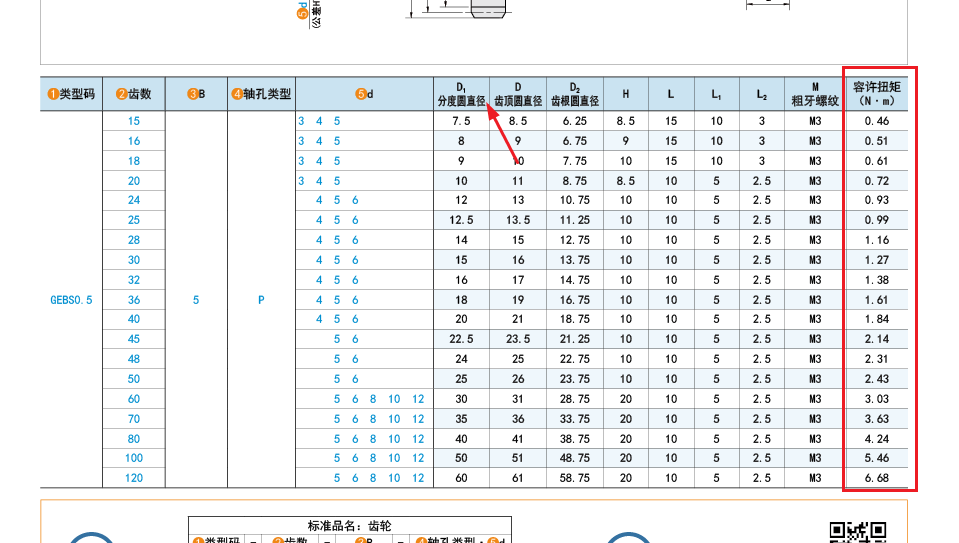
Task: Pick d value 10 in 80-tooth row
Action: coord(394,439)
